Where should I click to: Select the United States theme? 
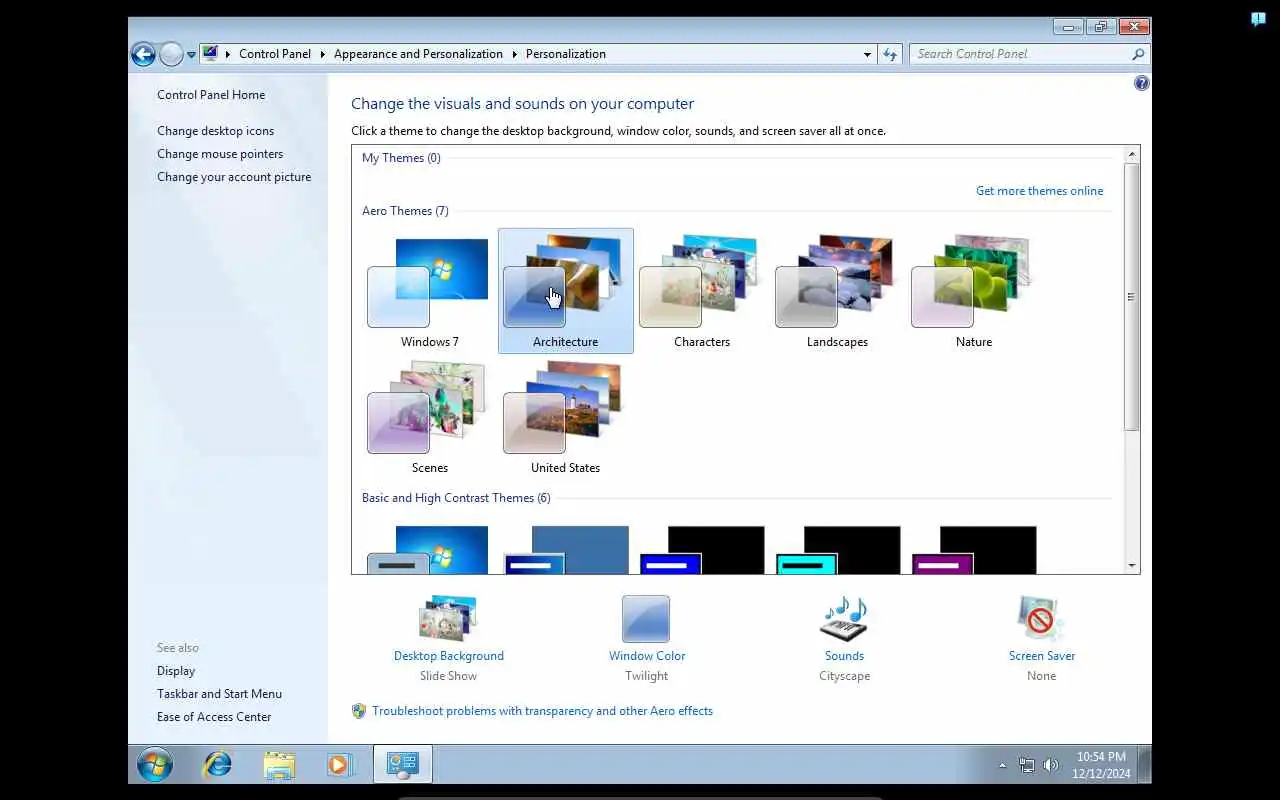565,417
